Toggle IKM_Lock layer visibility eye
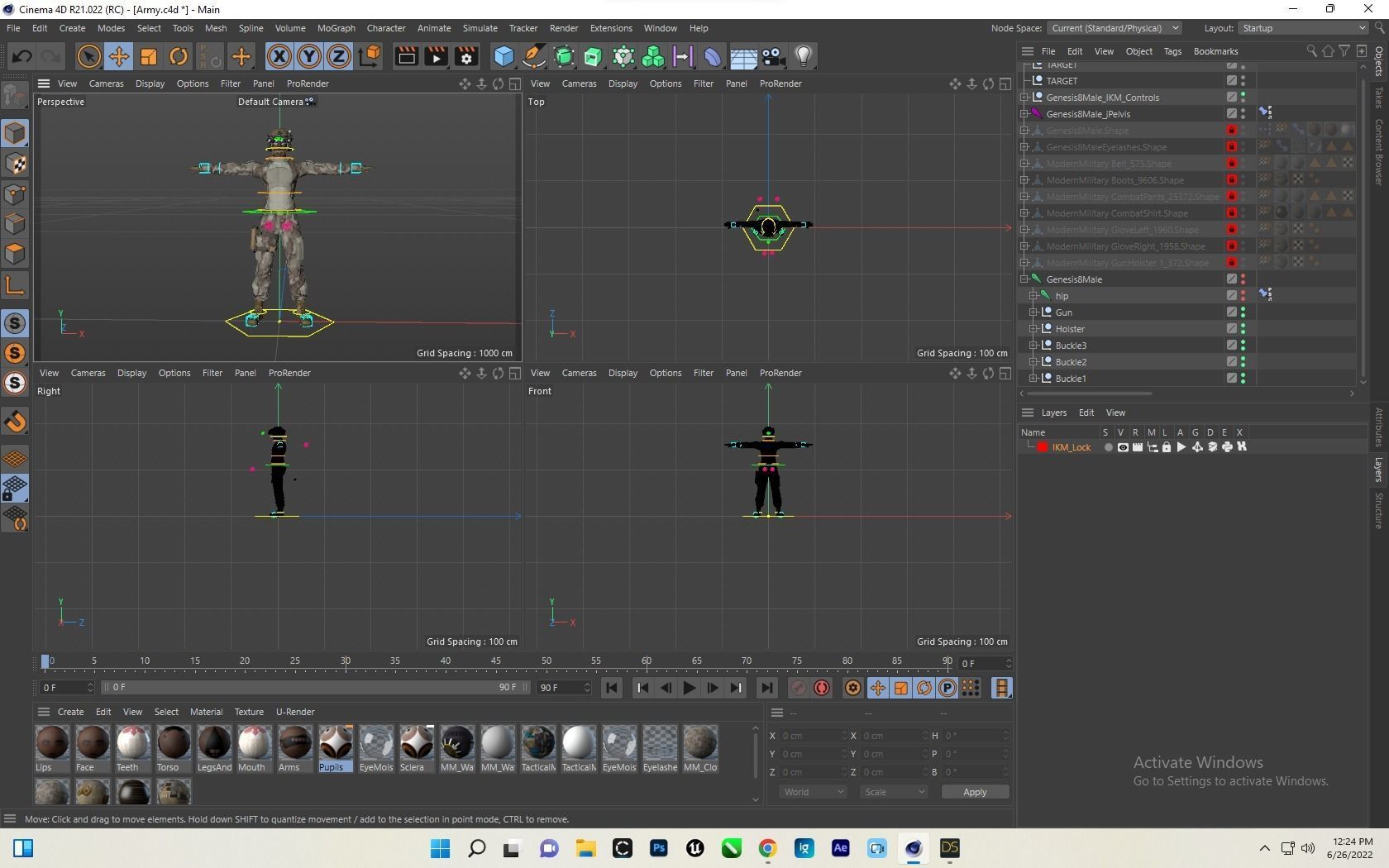Image resolution: width=1389 pixels, height=868 pixels. coord(1123,447)
